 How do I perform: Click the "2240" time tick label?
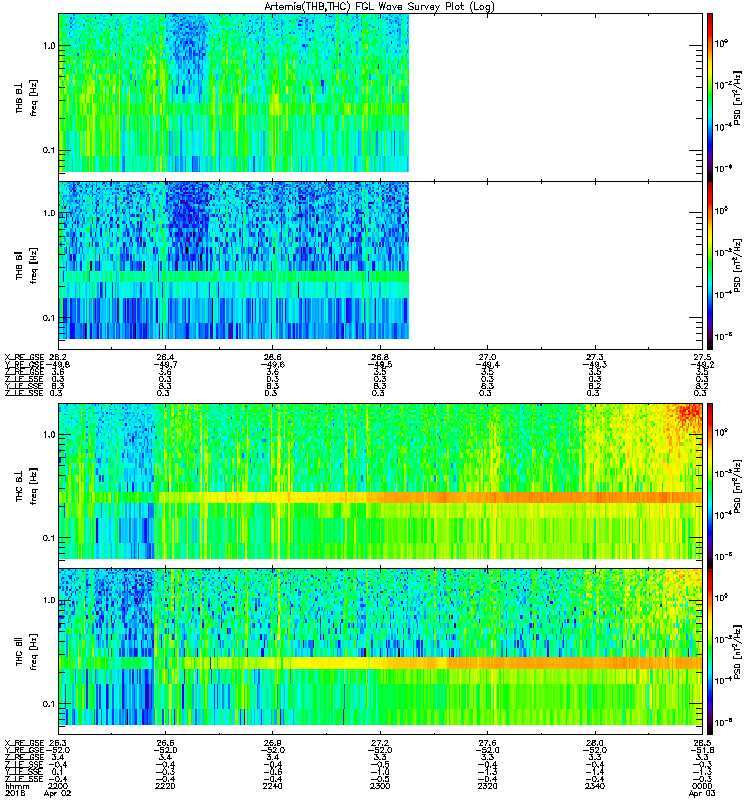click(272, 786)
